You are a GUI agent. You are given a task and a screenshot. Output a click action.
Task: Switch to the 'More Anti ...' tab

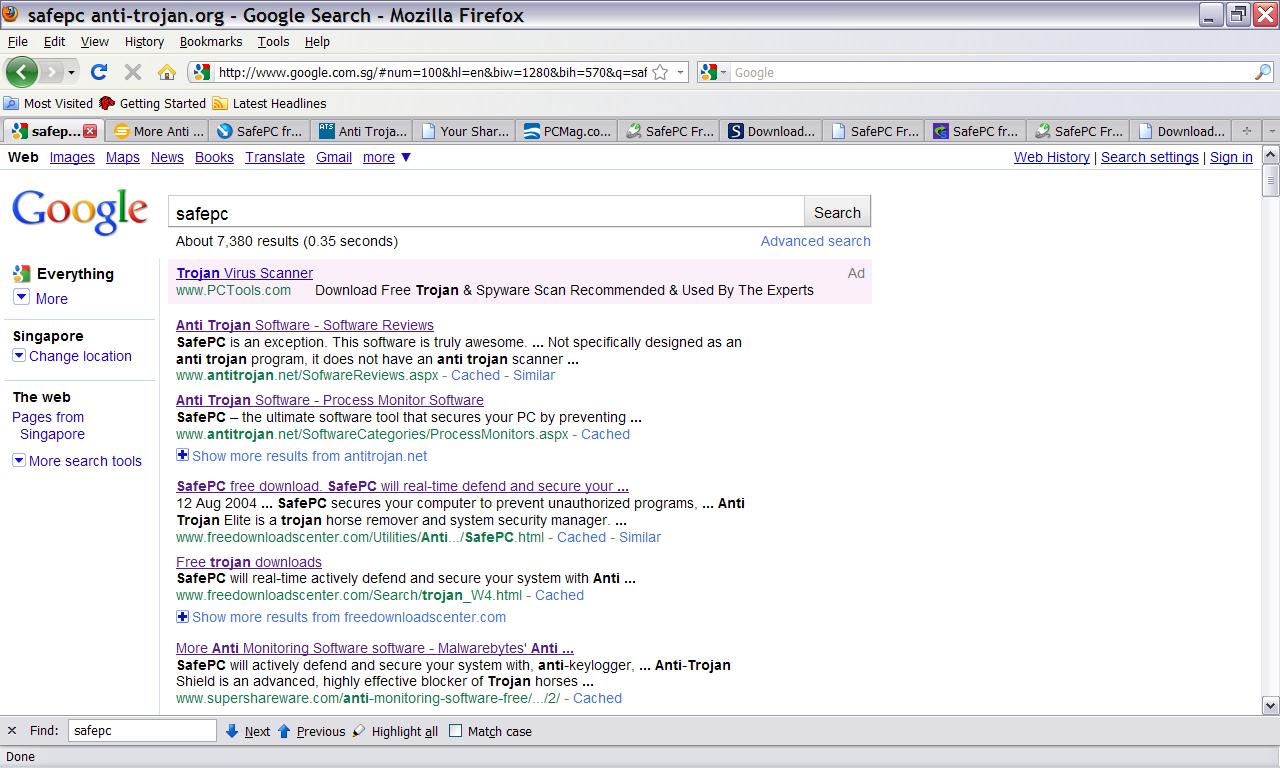158,131
